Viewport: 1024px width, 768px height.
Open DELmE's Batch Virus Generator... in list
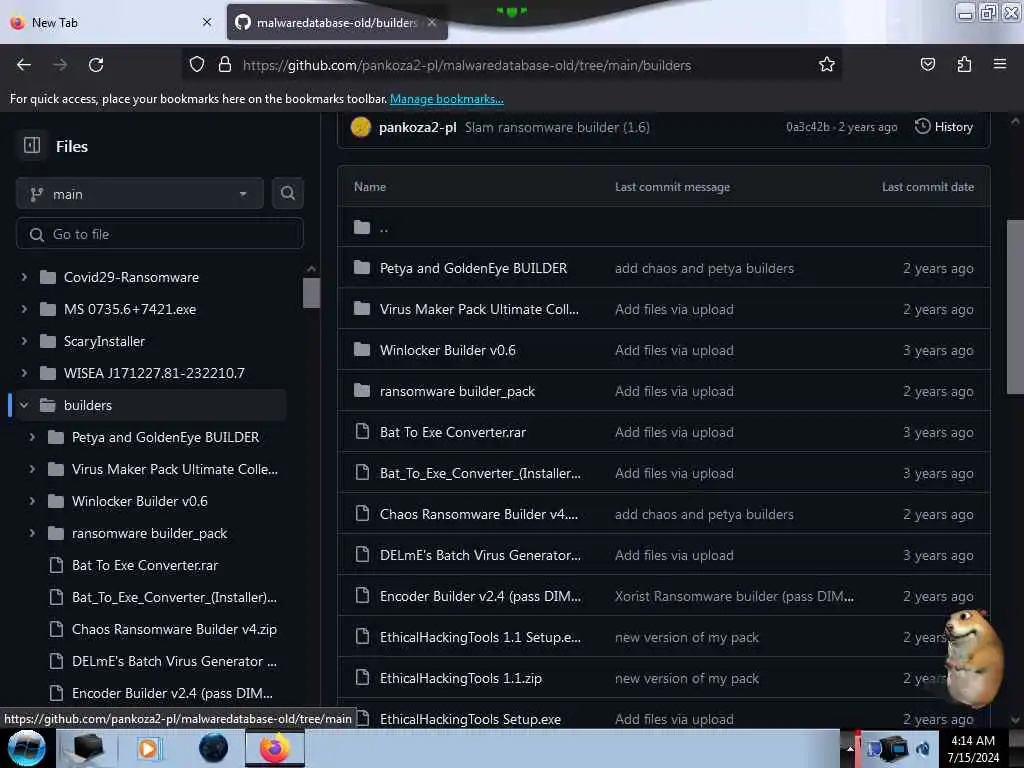click(x=480, y=555)
